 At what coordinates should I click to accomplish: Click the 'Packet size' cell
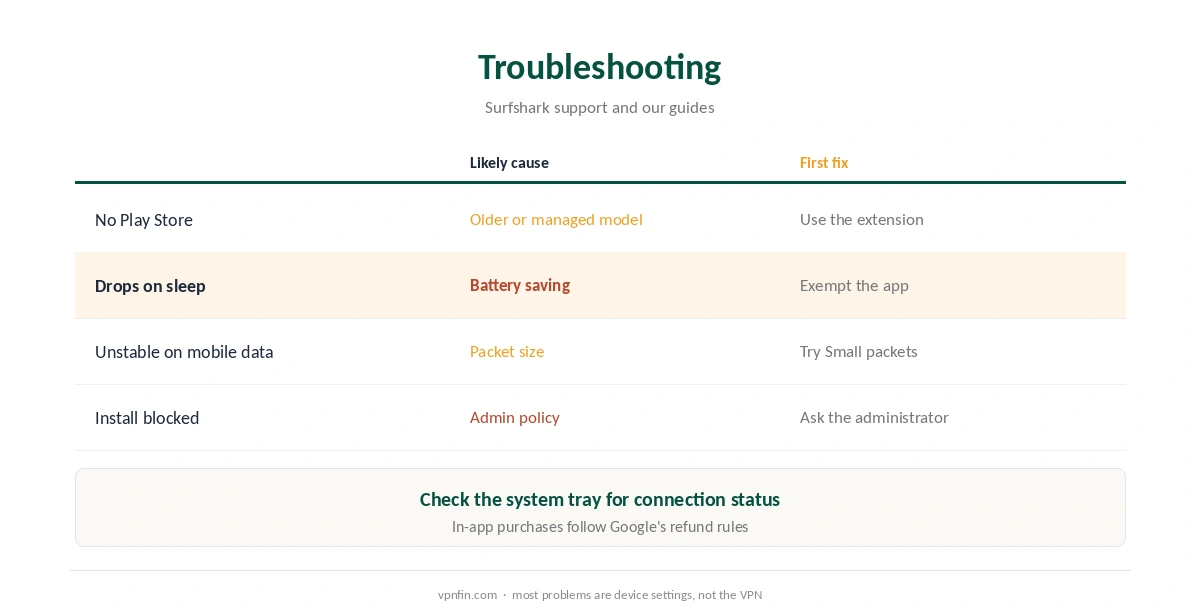[x=507, y=352]
